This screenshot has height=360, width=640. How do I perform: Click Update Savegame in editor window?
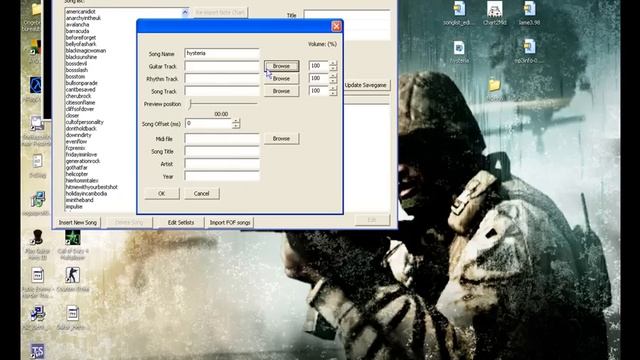point(365,85)
